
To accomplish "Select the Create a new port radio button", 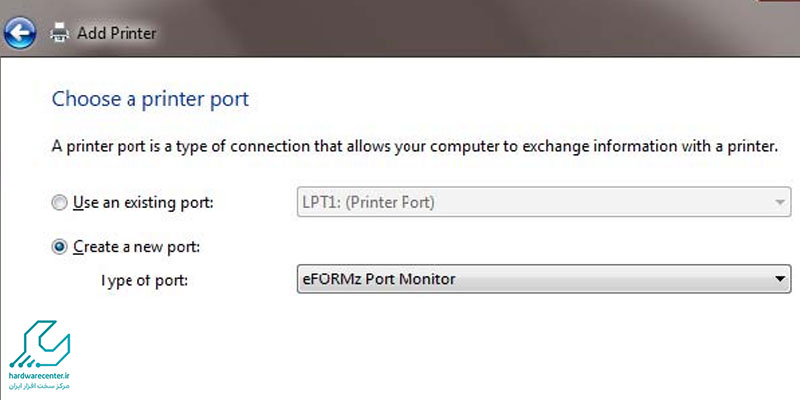I will coord(59,247).
